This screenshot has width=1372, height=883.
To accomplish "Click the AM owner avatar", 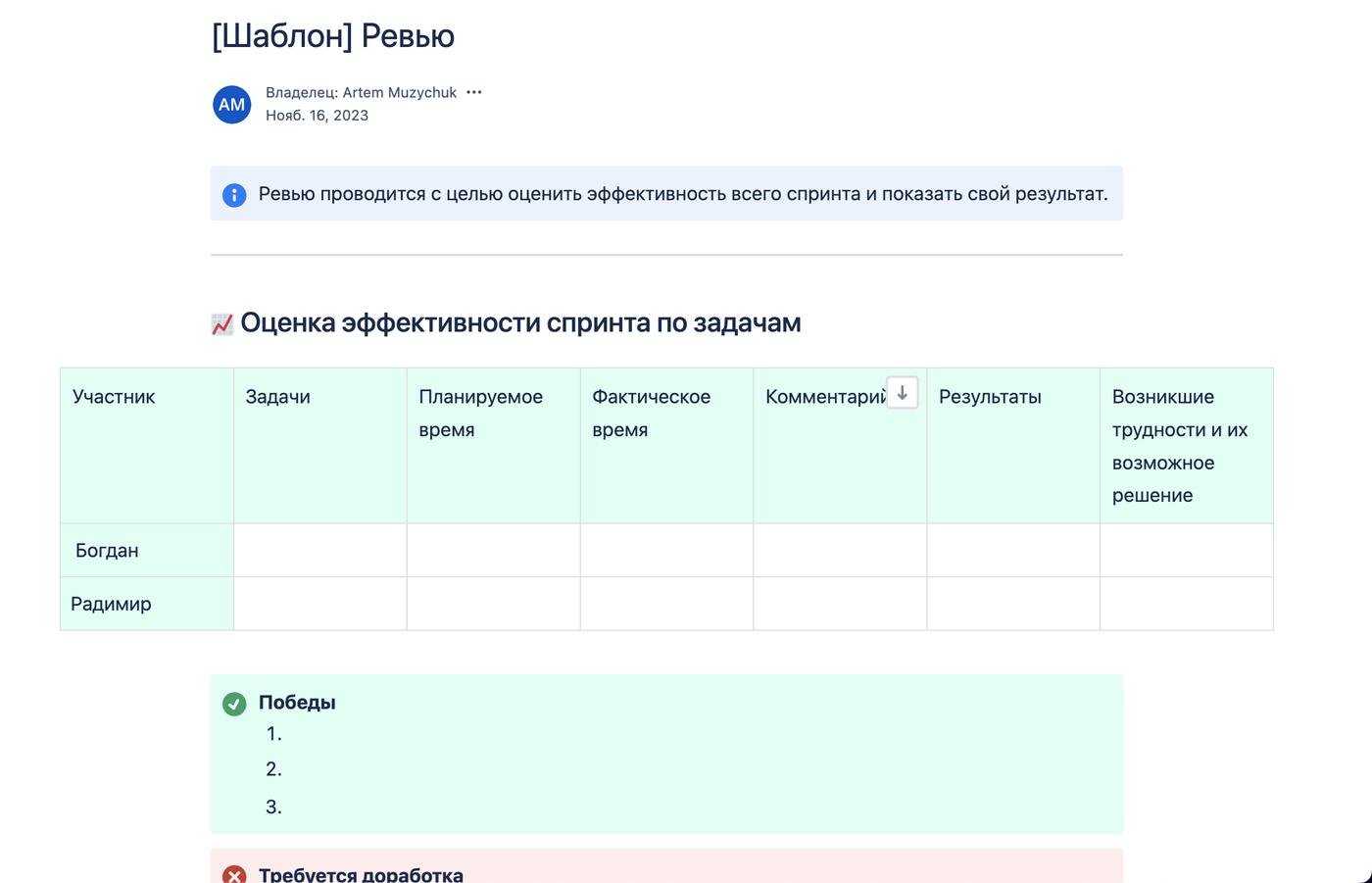I will (231, 104).
